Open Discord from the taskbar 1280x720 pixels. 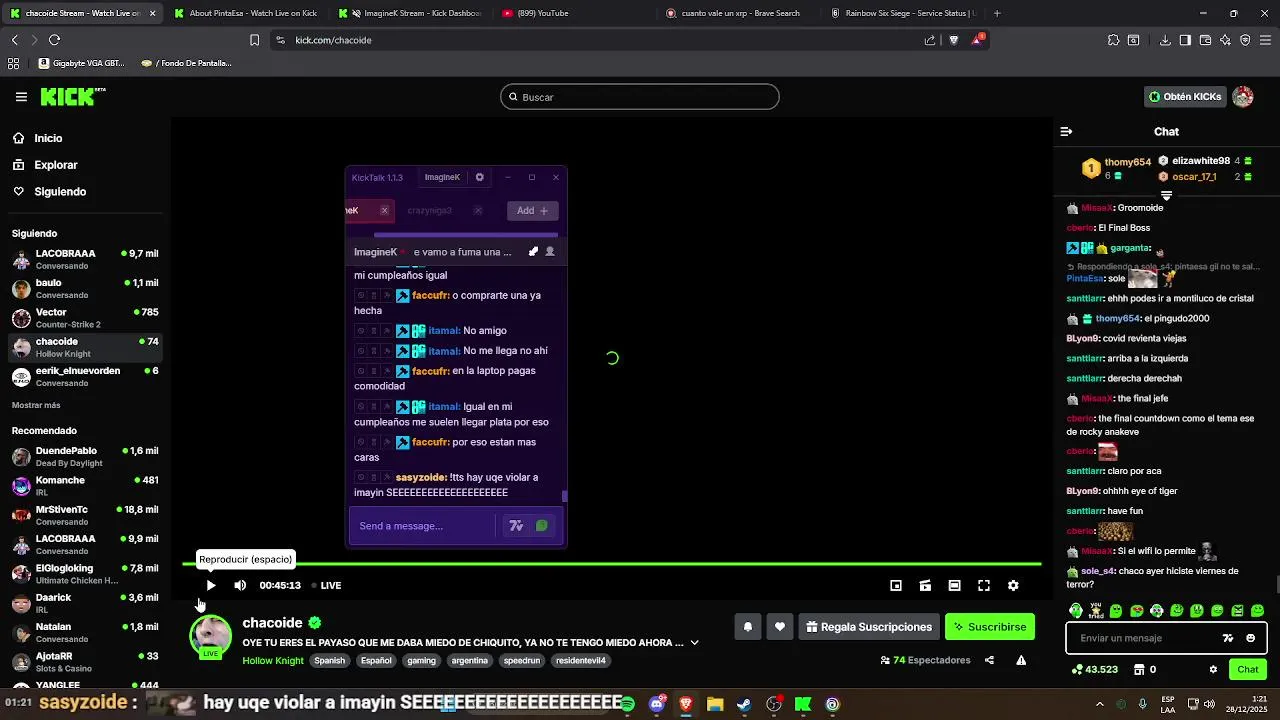[x=656, y=704]
